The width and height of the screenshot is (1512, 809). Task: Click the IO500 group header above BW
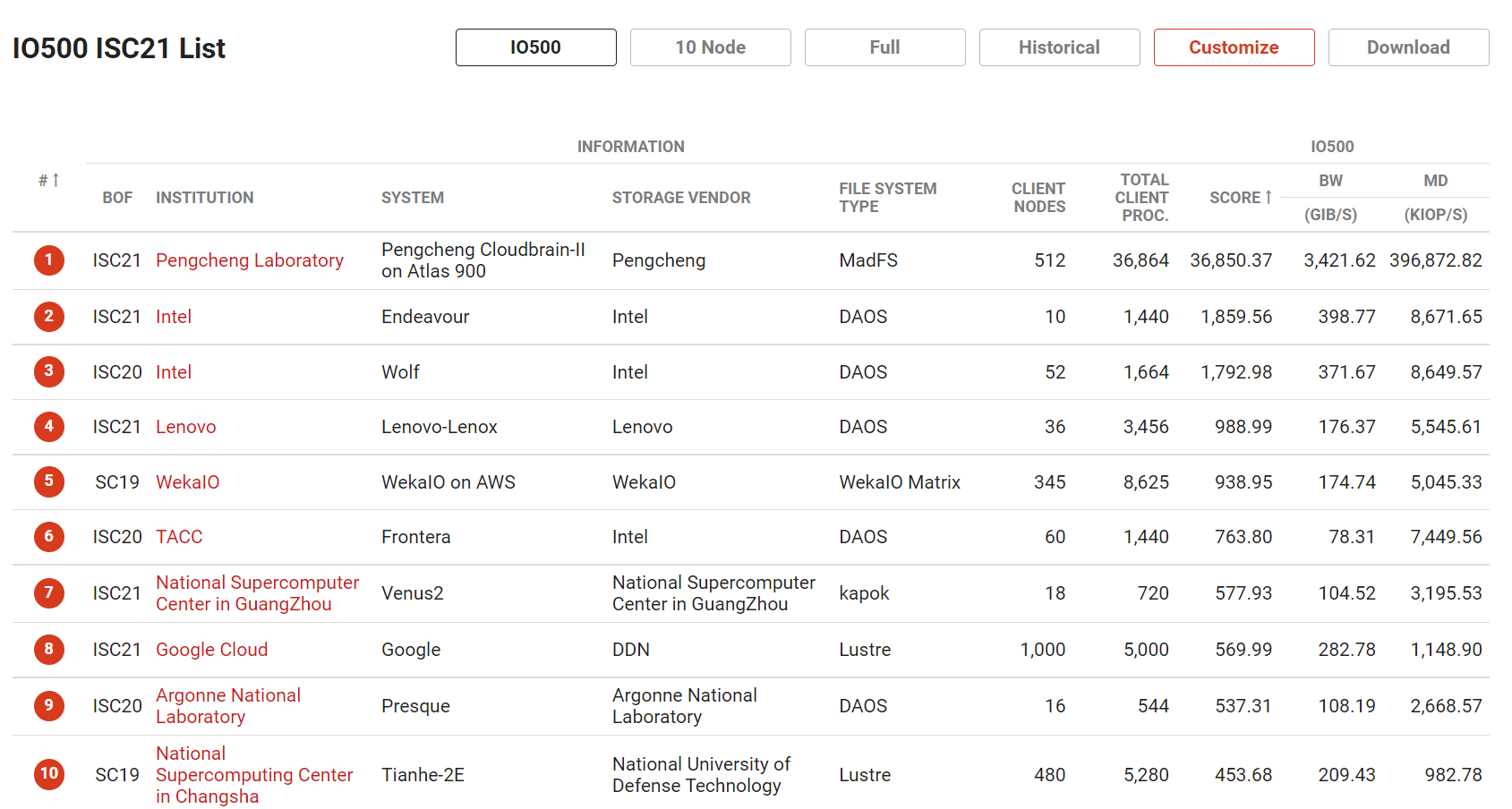coord(1332,147)
